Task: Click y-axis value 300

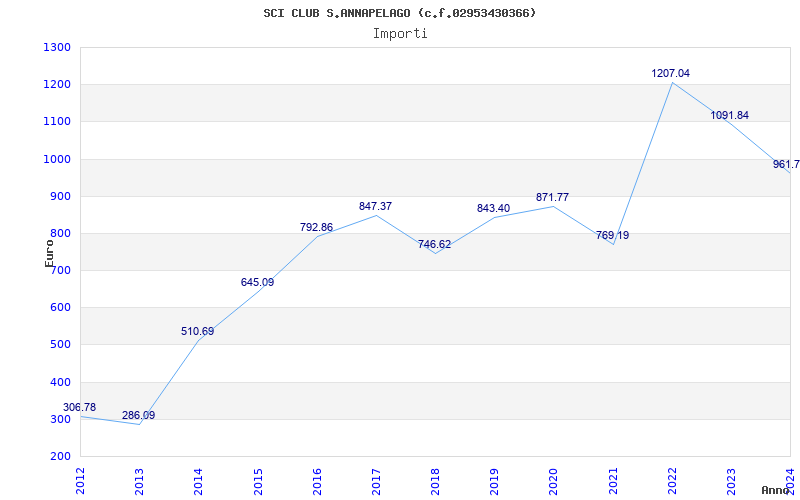Action: [60, 420]
